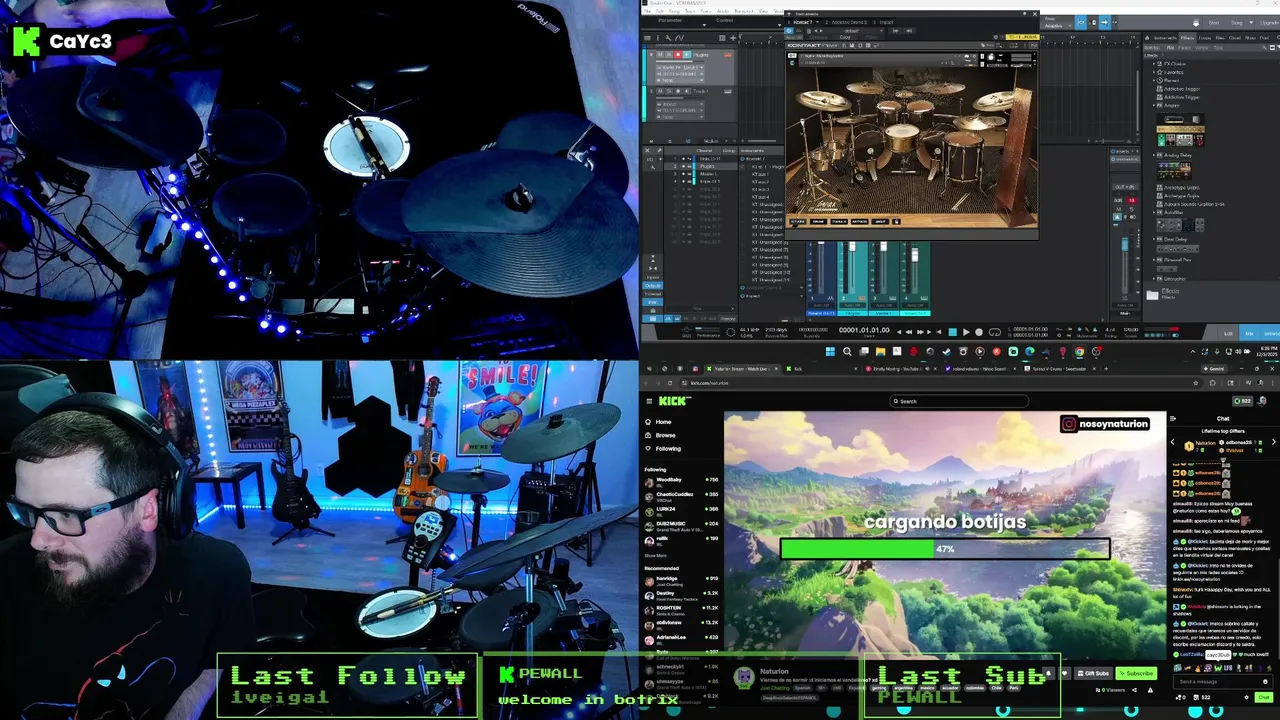Open Chrome from the Windows taskbar
The height and width of the screenshot is (720, 1280).
(1079, 351)
